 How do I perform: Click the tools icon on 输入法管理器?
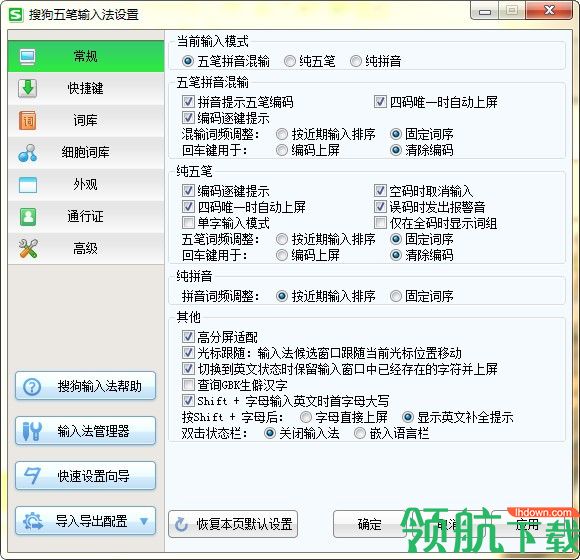32,432
